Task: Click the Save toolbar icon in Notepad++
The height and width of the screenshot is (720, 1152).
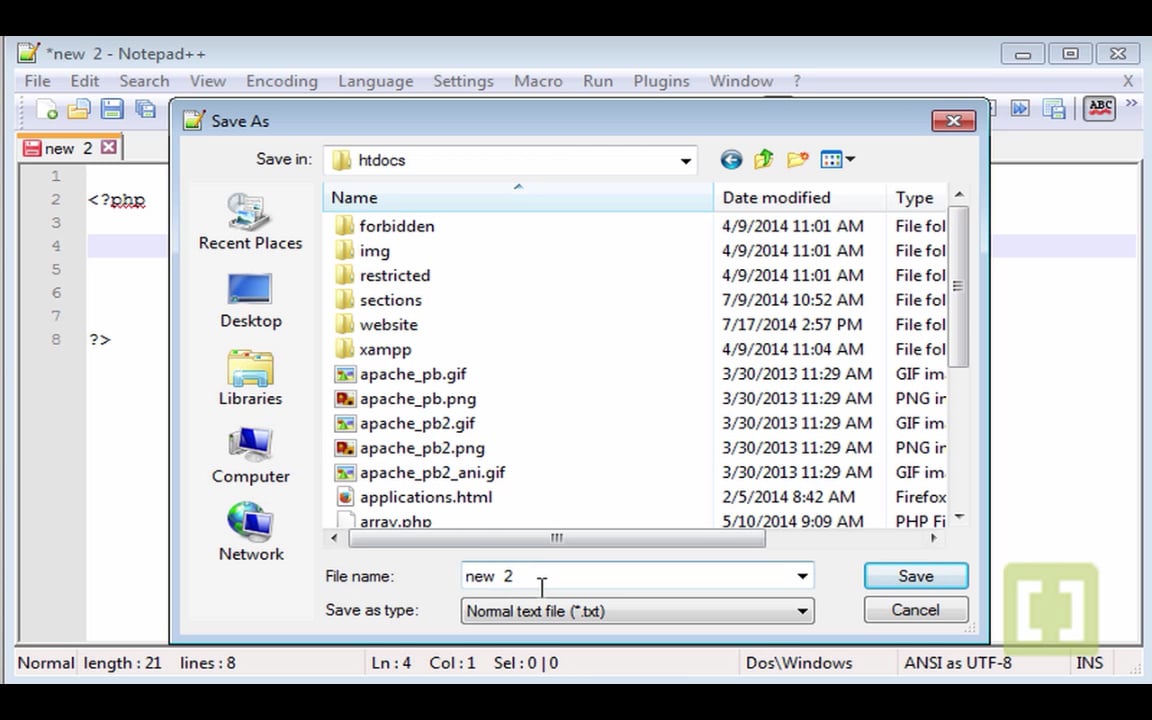Action: (x=112, y=109)
